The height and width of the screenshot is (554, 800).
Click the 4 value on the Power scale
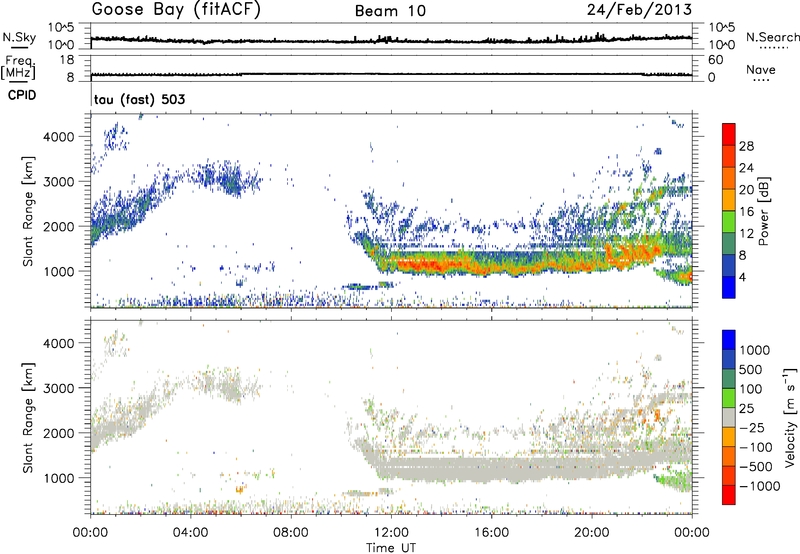point(742,278)
